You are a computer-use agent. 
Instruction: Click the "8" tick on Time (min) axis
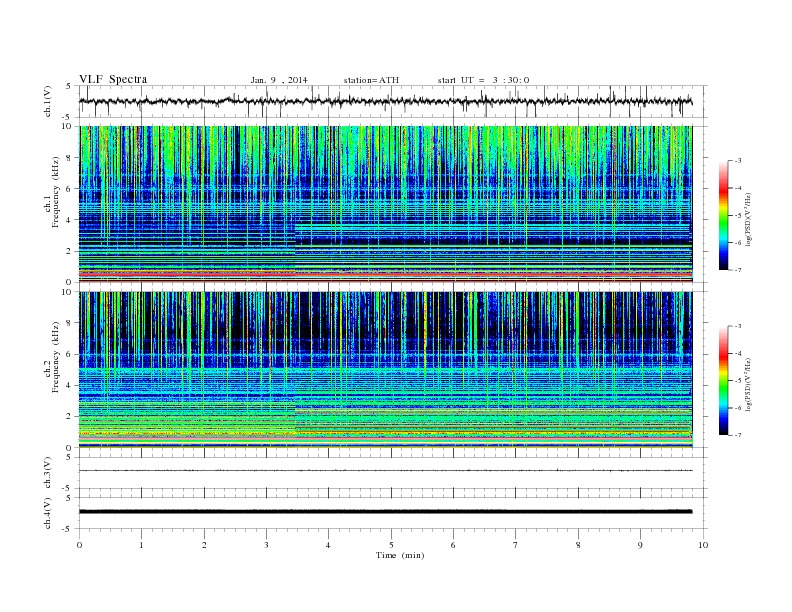click(x=578, y=545)
